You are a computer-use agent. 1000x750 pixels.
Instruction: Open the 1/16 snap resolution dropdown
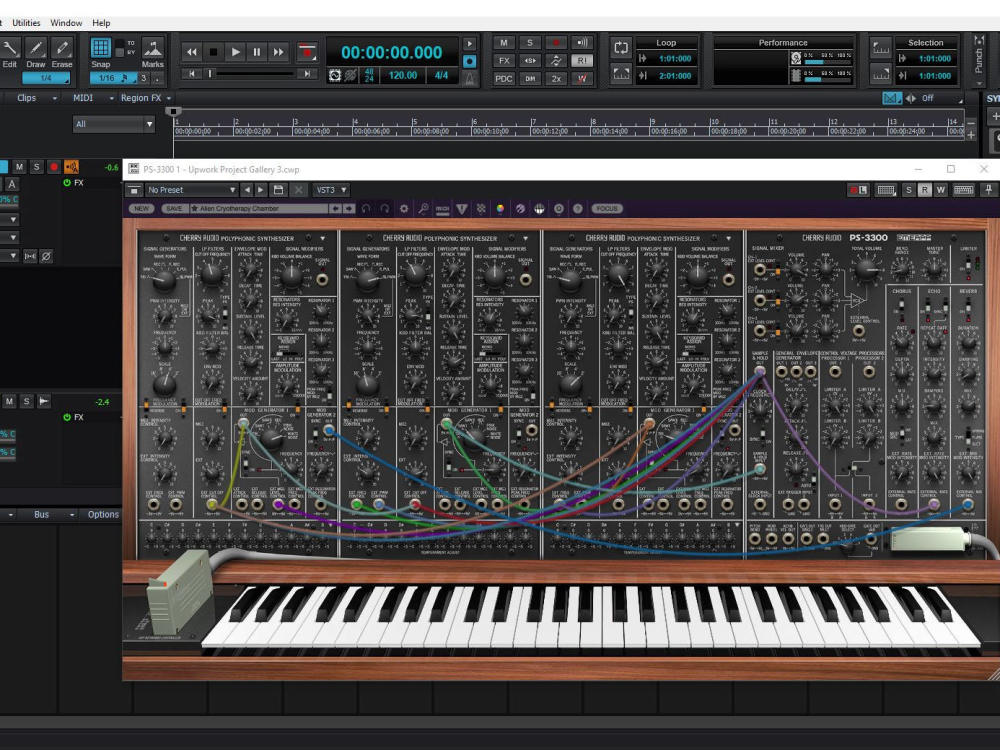(x=112, y=78)
